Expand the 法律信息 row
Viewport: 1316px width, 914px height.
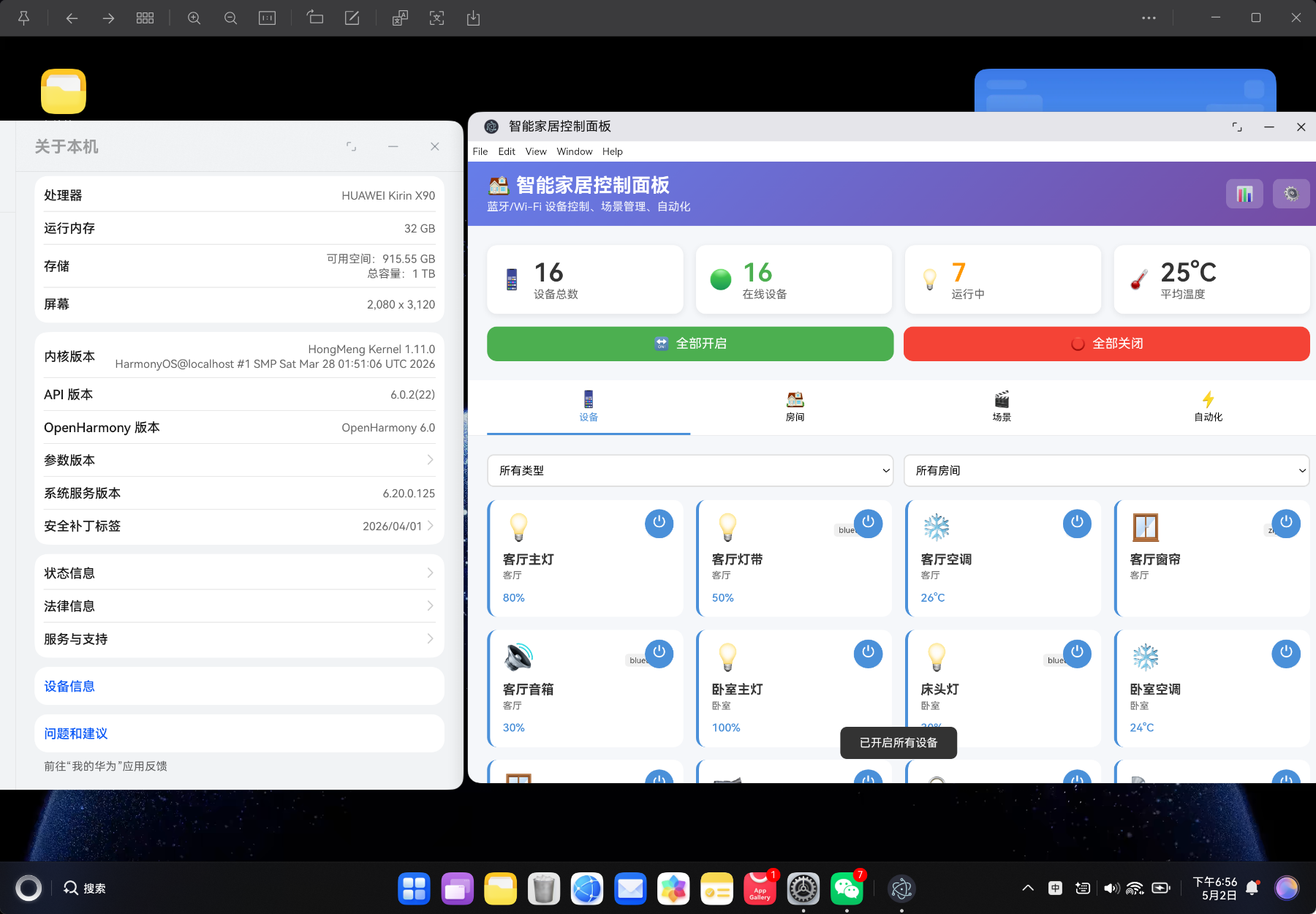[x=239, y=606]
